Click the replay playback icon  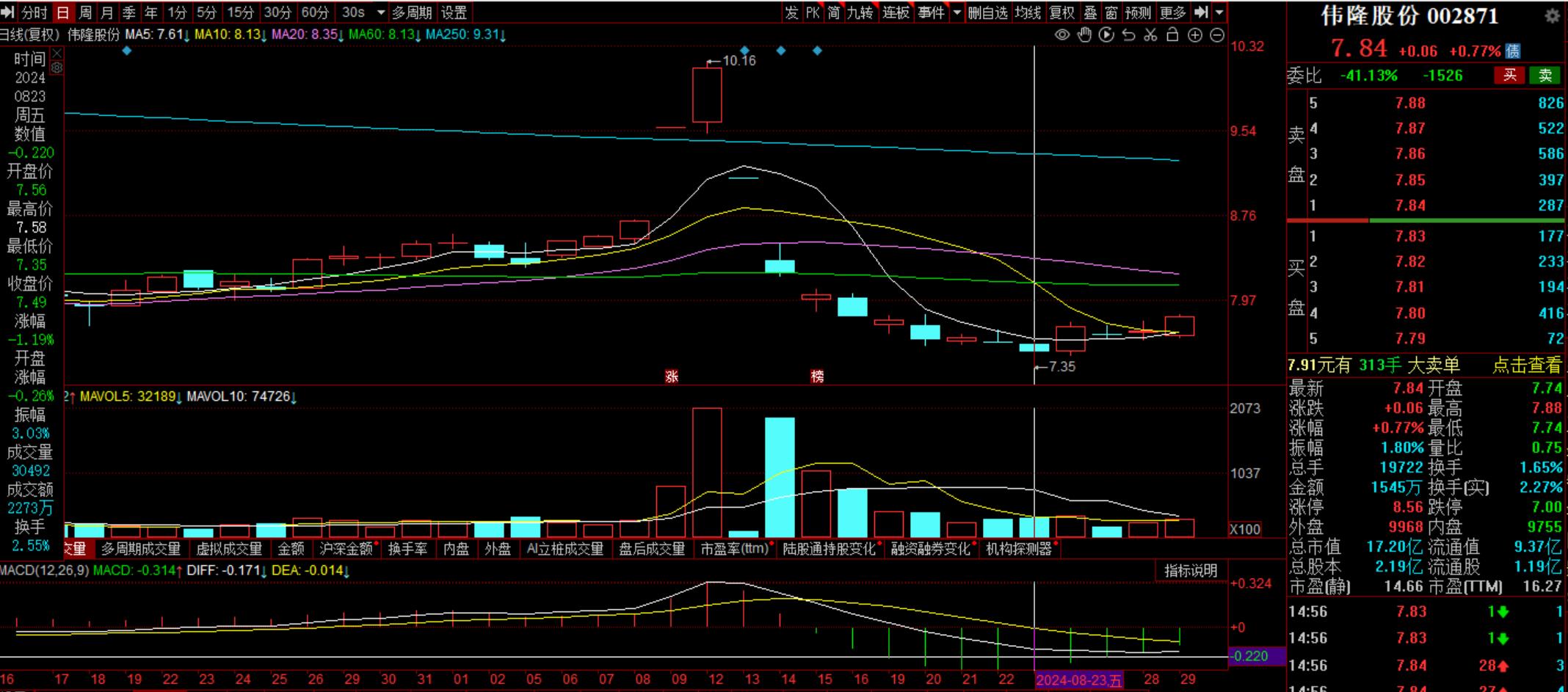(x=1106, y=34)
